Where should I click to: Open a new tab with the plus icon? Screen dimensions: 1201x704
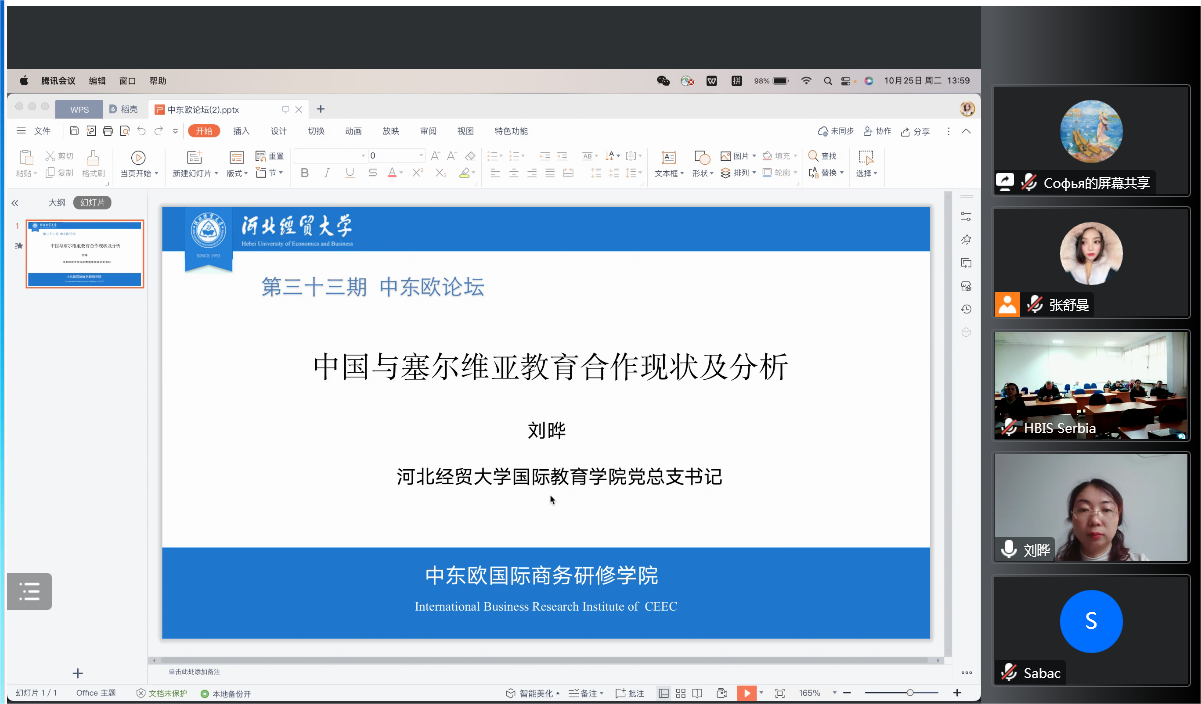click(321, 109)
